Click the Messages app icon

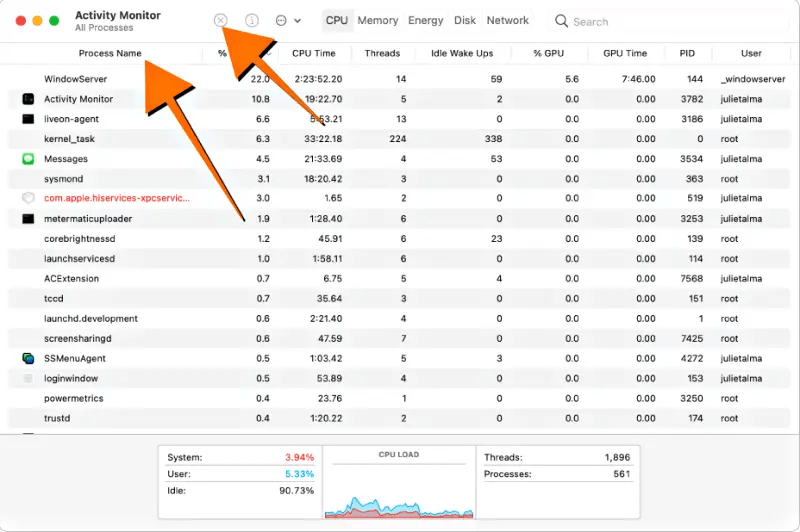coord(28,159)
